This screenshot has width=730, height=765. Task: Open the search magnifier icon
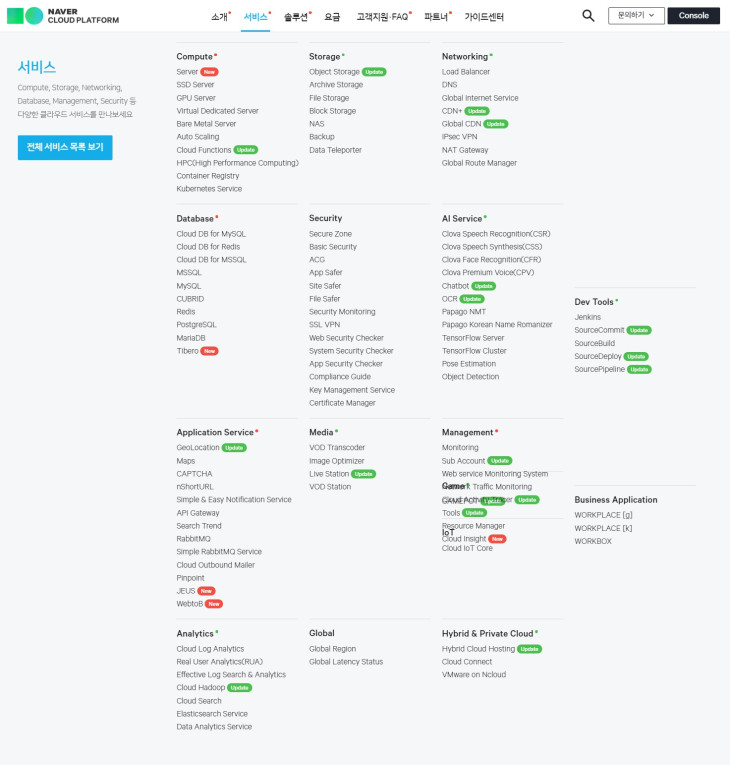(588, 16)
